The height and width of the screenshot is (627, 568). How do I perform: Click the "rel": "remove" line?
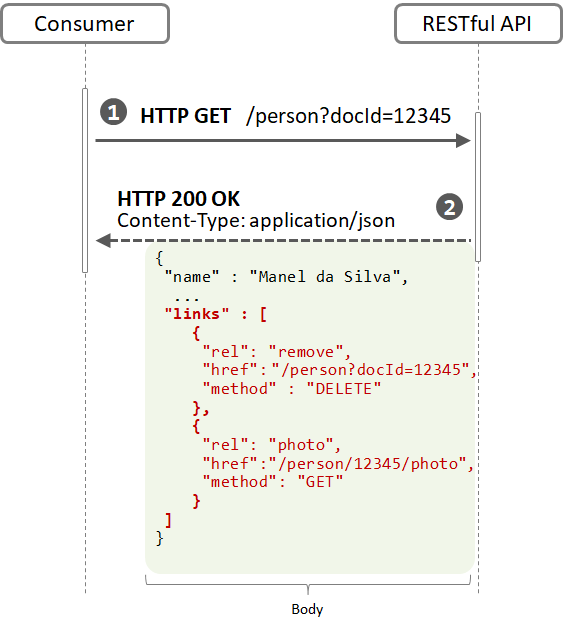(x=276, y=352)
